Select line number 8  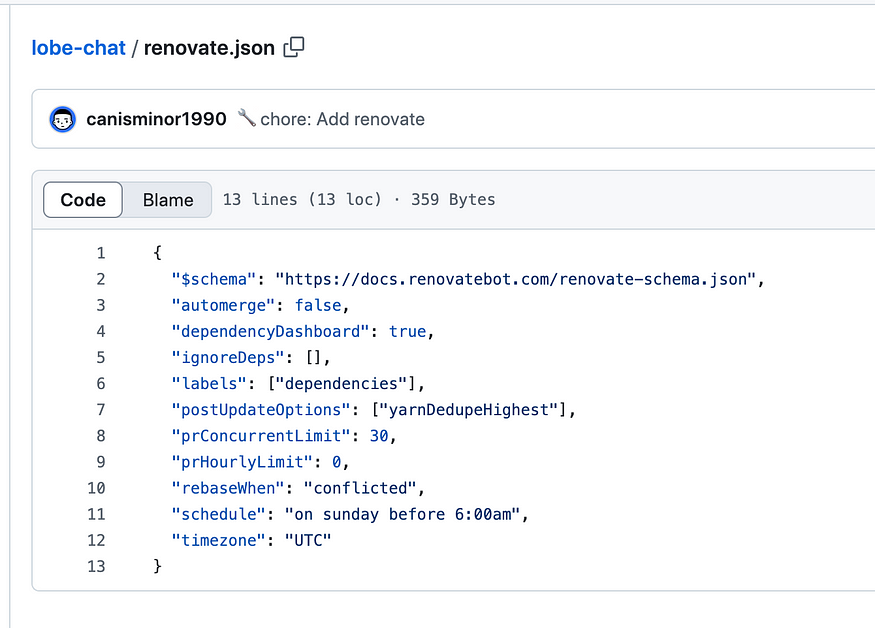[100, 436]
